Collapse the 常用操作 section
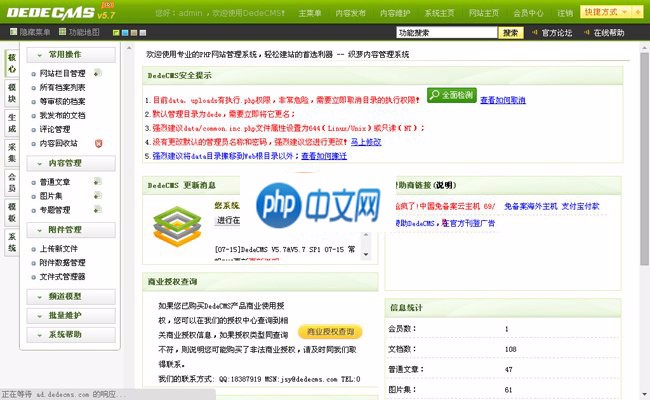 (x=71, y=55)
